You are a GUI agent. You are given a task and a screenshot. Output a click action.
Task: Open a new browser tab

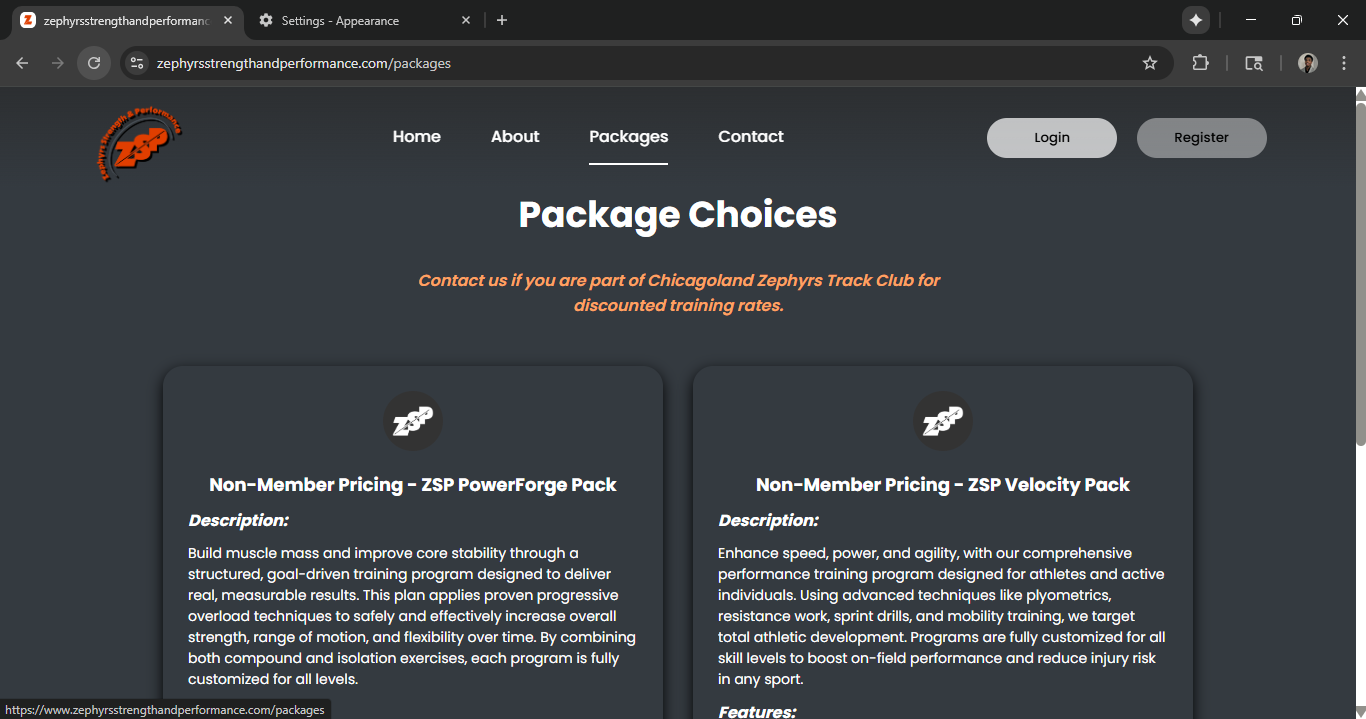(x=502, y=19)
